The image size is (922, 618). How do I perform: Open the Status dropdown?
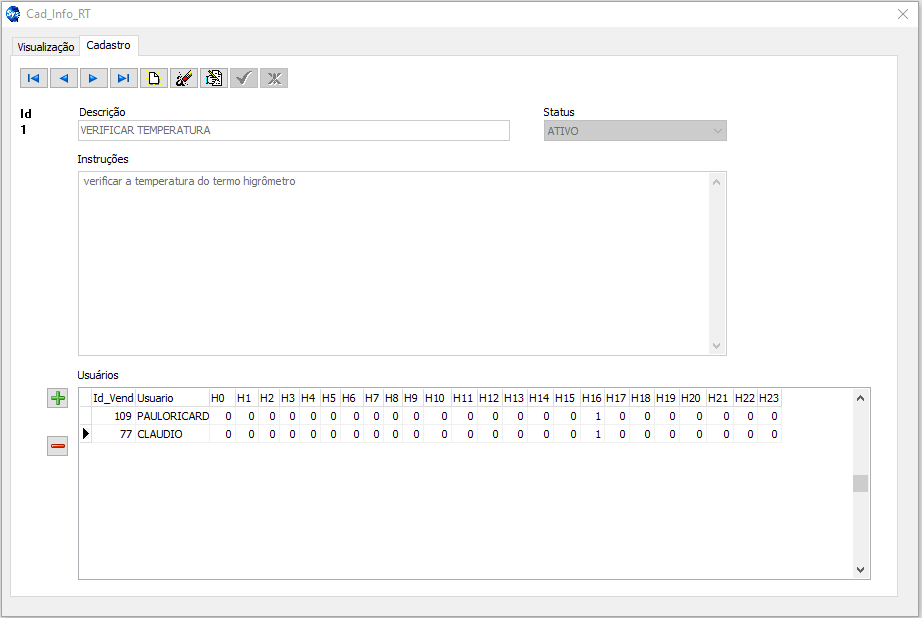[635, 131]
